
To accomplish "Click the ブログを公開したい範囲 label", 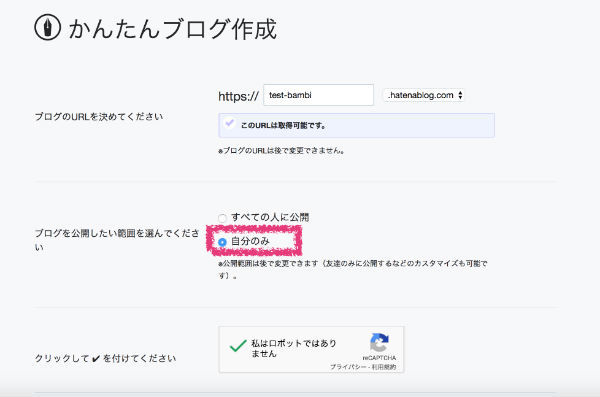I will click(x=117, y=240).
